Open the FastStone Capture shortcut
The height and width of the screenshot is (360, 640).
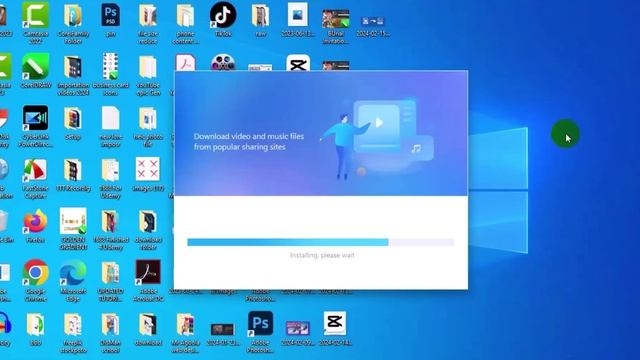coord(36,170)
